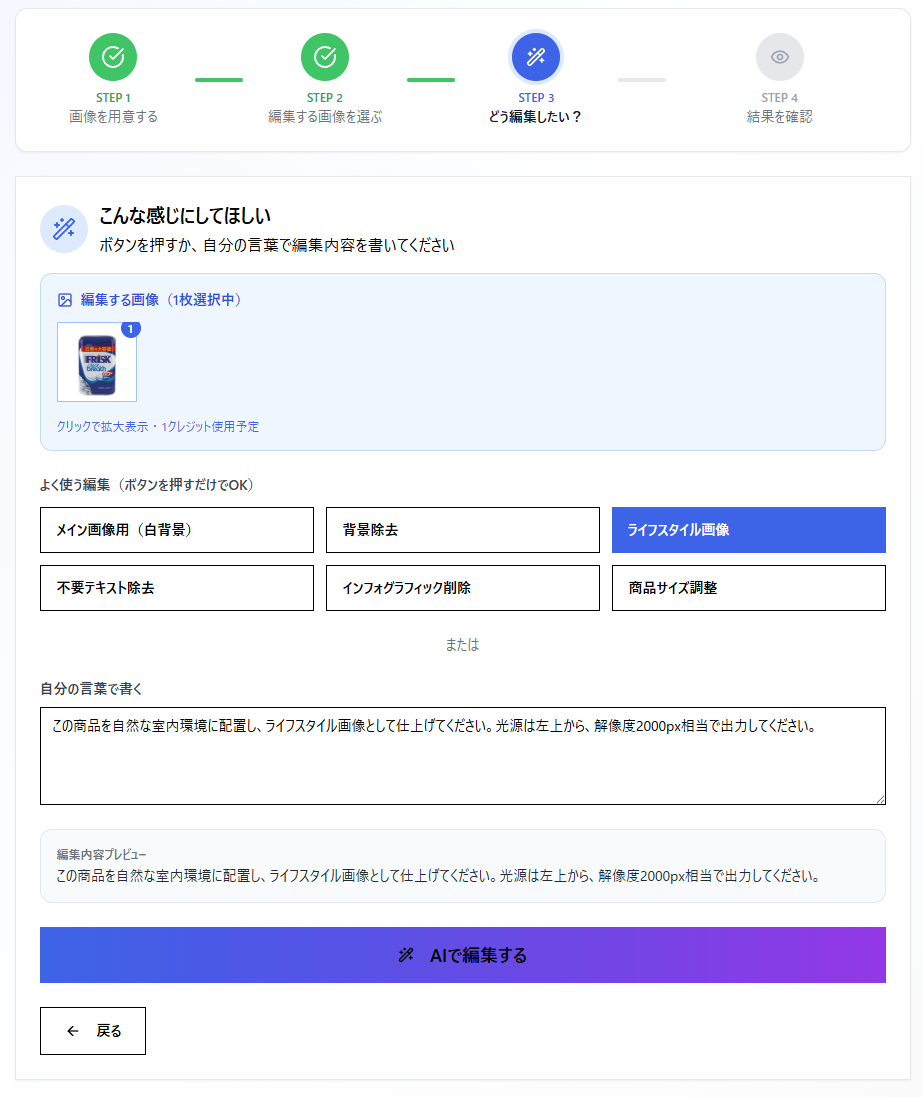Click the 編集する画像を選ぶ step label
This screenshot has height=1097, width=923.
pos(325,117)
